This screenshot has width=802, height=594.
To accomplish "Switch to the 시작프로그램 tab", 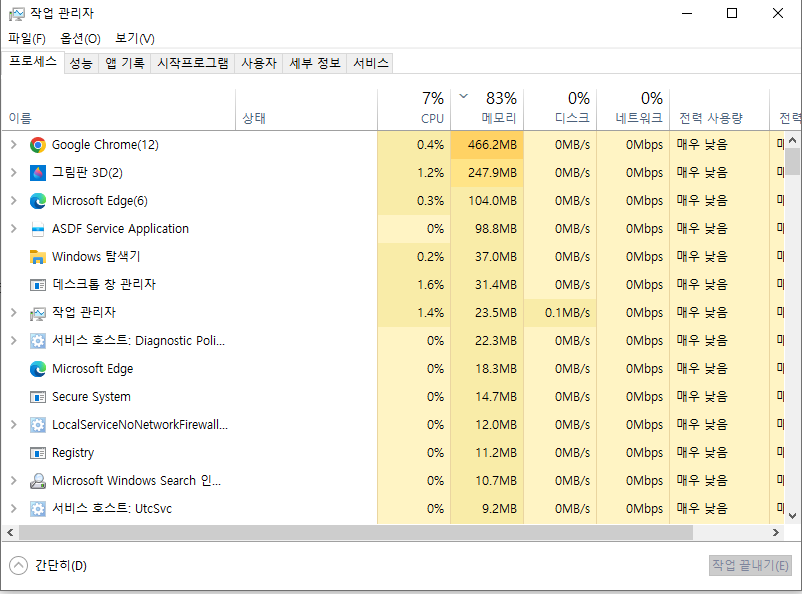I will pyautogui.click(x=193, y=63).
